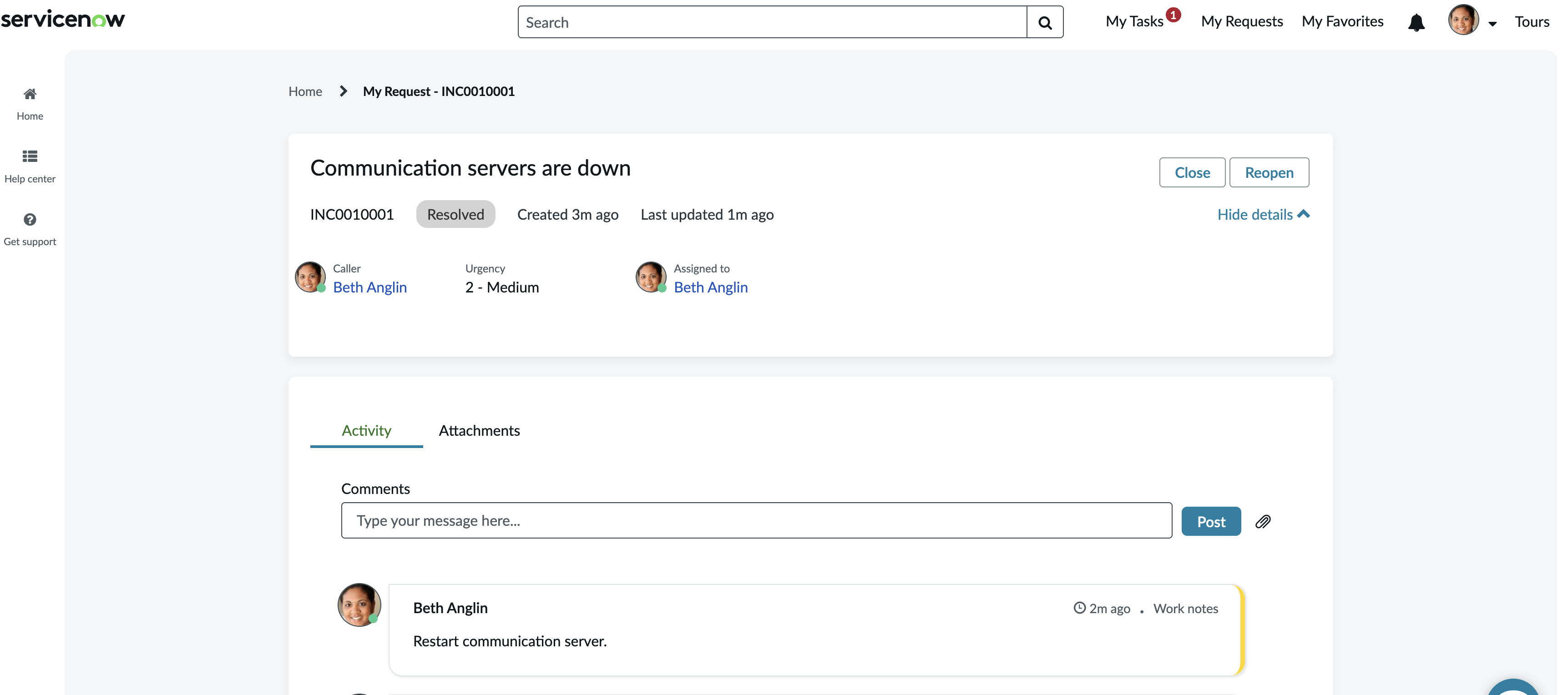Click commenter avatar beside work note
1568x695 pixels.
point(359,604)
